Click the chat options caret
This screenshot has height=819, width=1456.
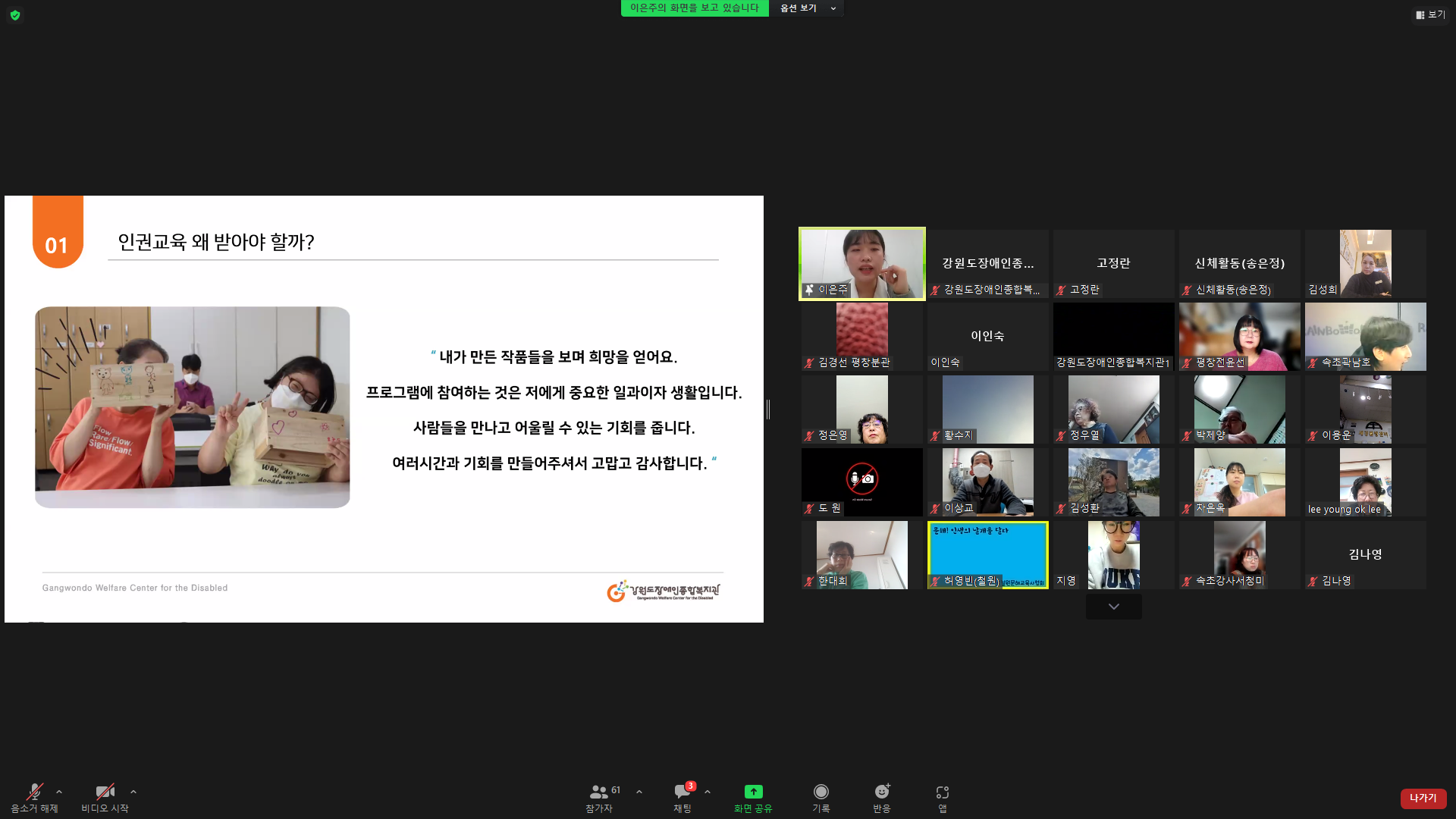pyautogui.click(x=708, y=792)
